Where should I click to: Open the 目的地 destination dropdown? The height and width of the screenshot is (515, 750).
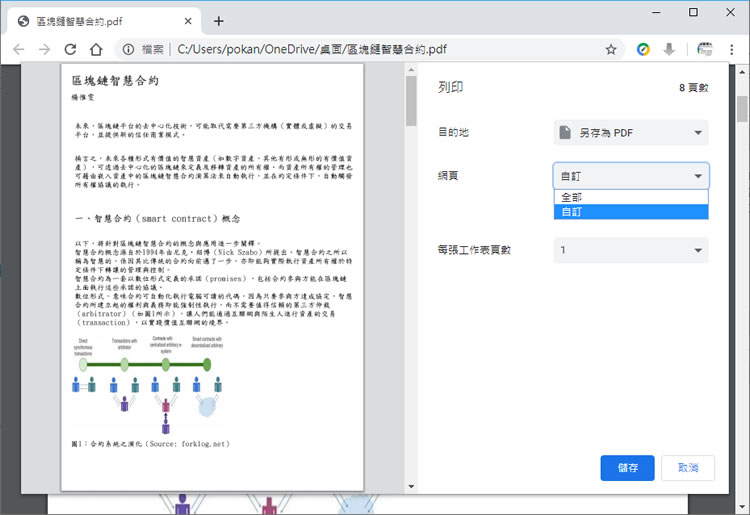point(631,132)
